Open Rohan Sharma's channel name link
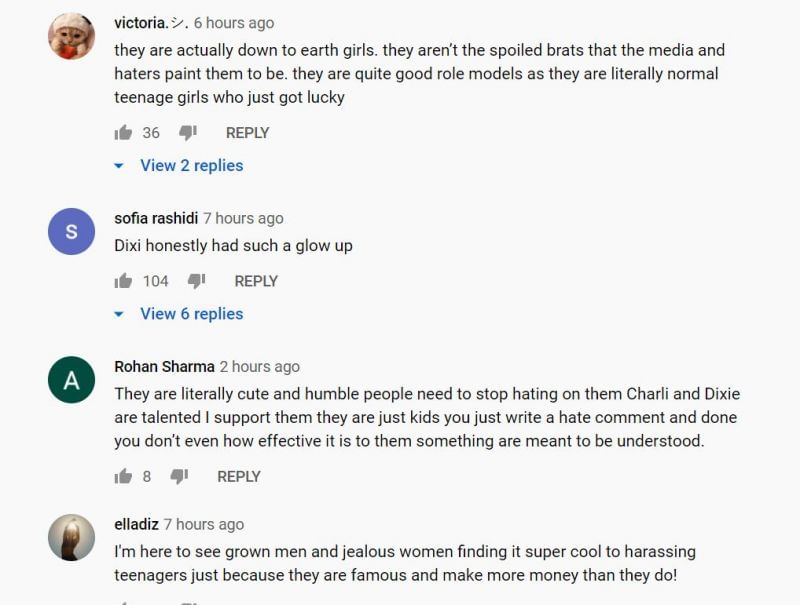 (x=164, y=366)
